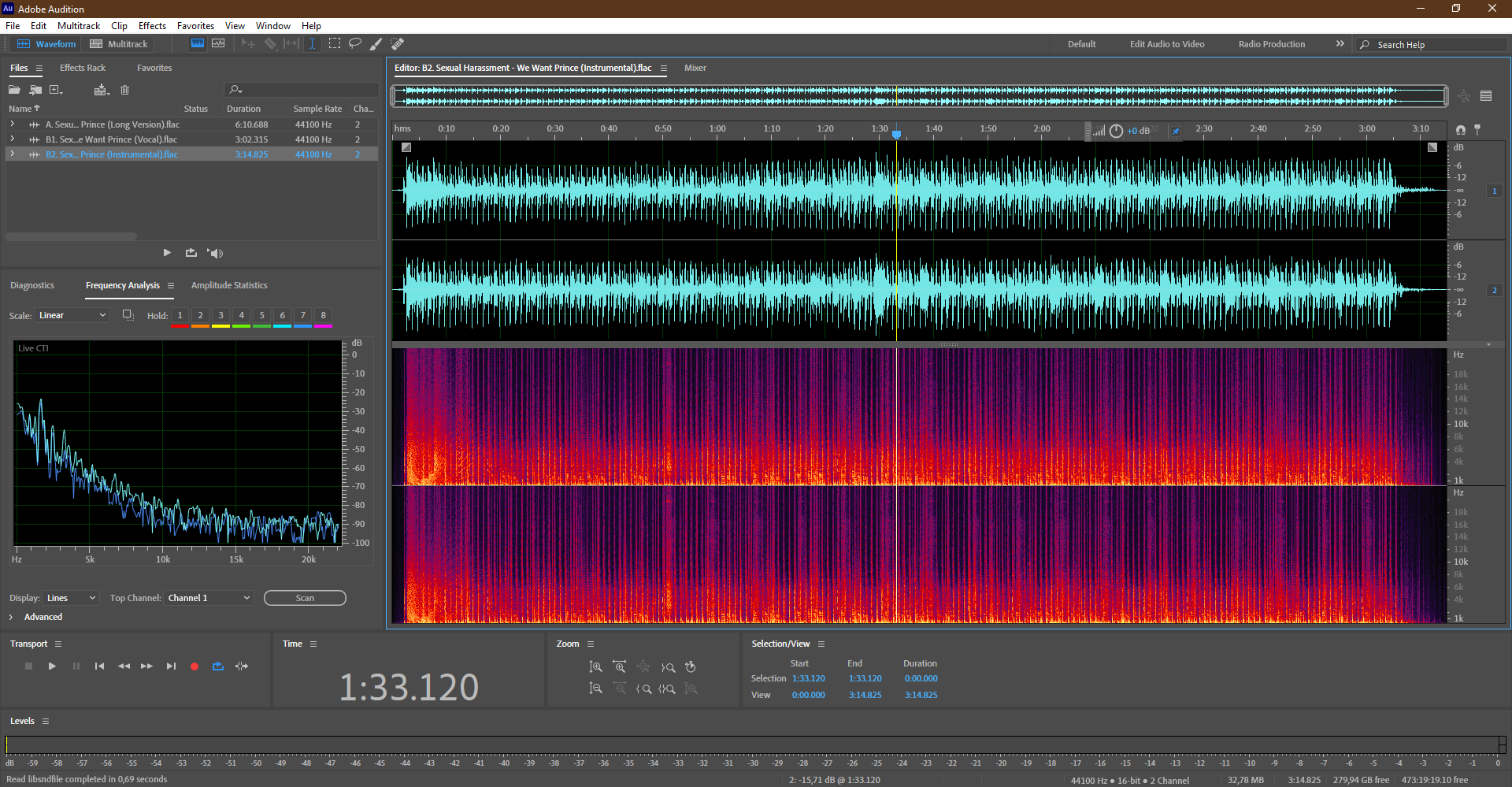Toggle channel 1 enable button on right
Screen dimensions: 1512x787
point(1494,191)
